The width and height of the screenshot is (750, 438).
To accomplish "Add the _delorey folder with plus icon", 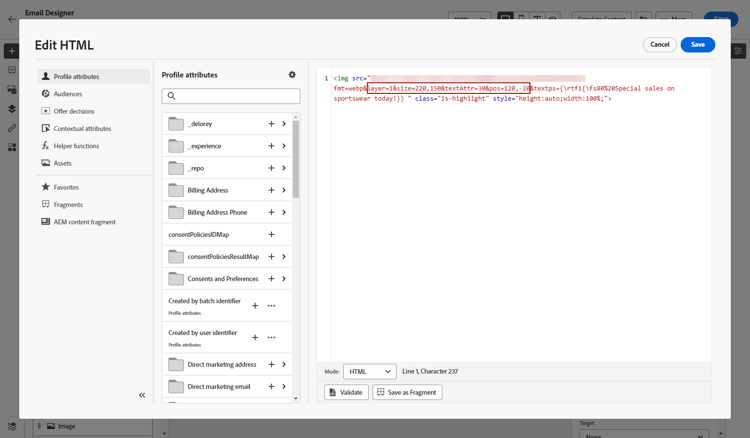I will point(271,124).
